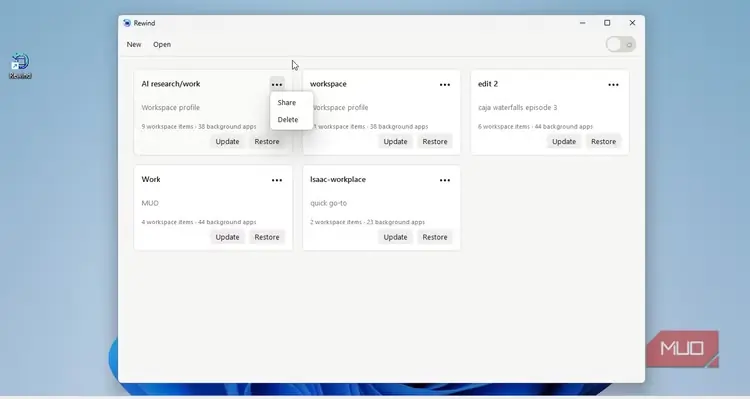Close the AI research/work three-dot menu button
Screen dimensions: 750x399
coord(277,84)
